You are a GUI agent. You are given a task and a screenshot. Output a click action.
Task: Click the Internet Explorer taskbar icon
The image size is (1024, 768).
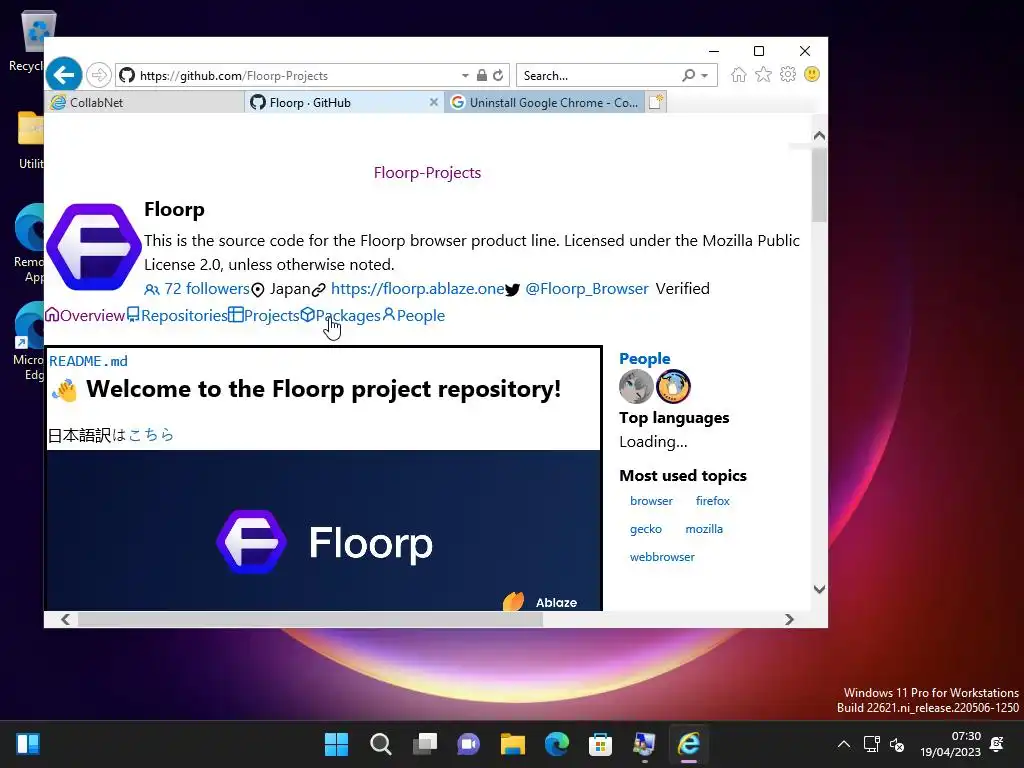[688, 744]
